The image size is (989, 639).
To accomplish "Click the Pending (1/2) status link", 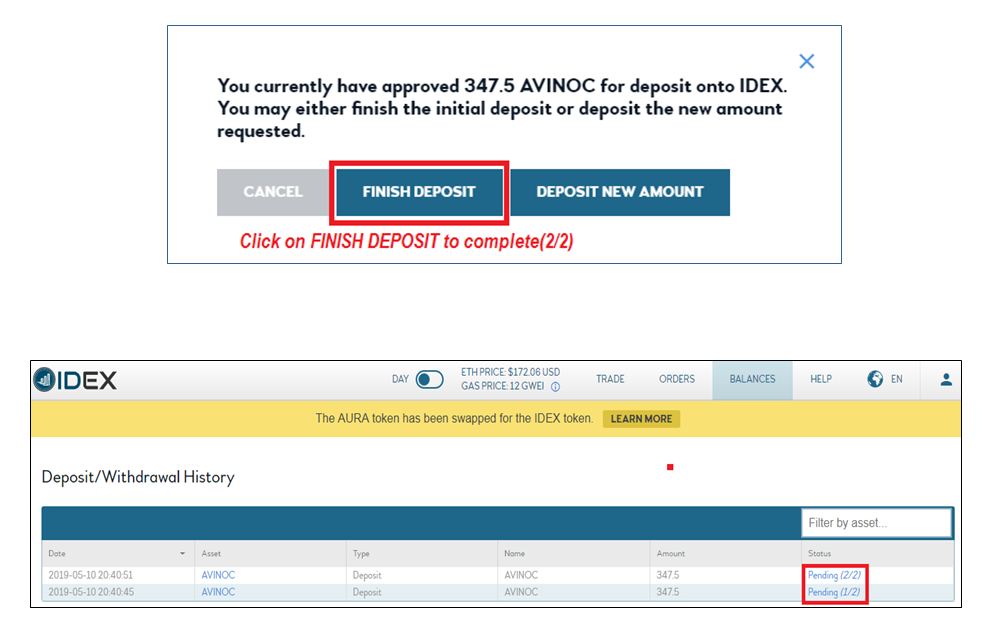I will click(x=834, y=592).
